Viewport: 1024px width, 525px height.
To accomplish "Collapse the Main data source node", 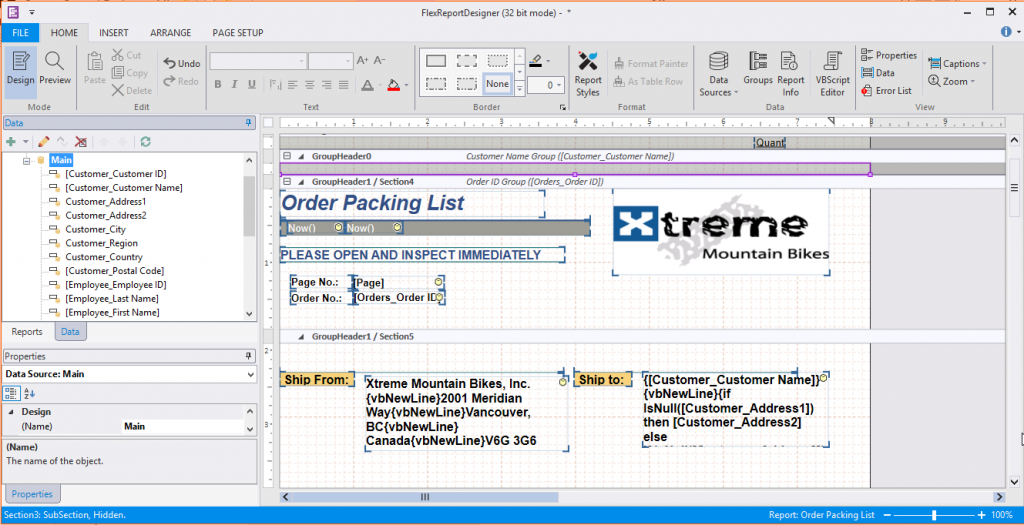I will pos(27,160).
